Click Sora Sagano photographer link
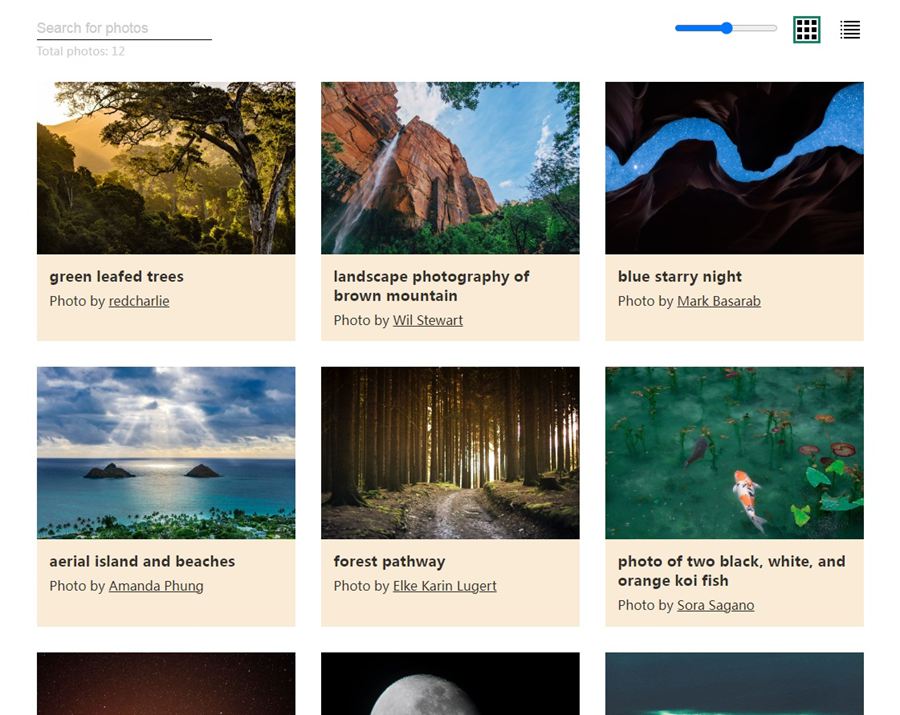Screen dimensions: 900x715 [x=716, y=605]
